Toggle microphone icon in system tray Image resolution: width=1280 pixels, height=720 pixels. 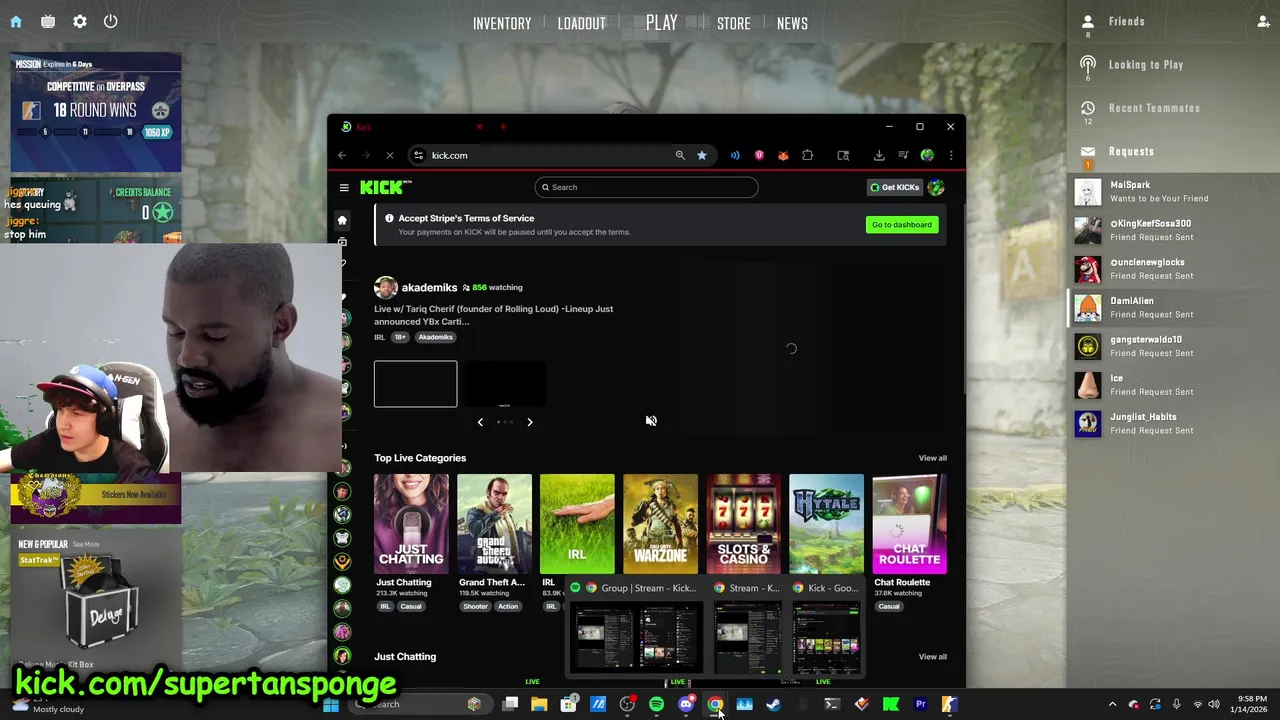(1176, 704)
